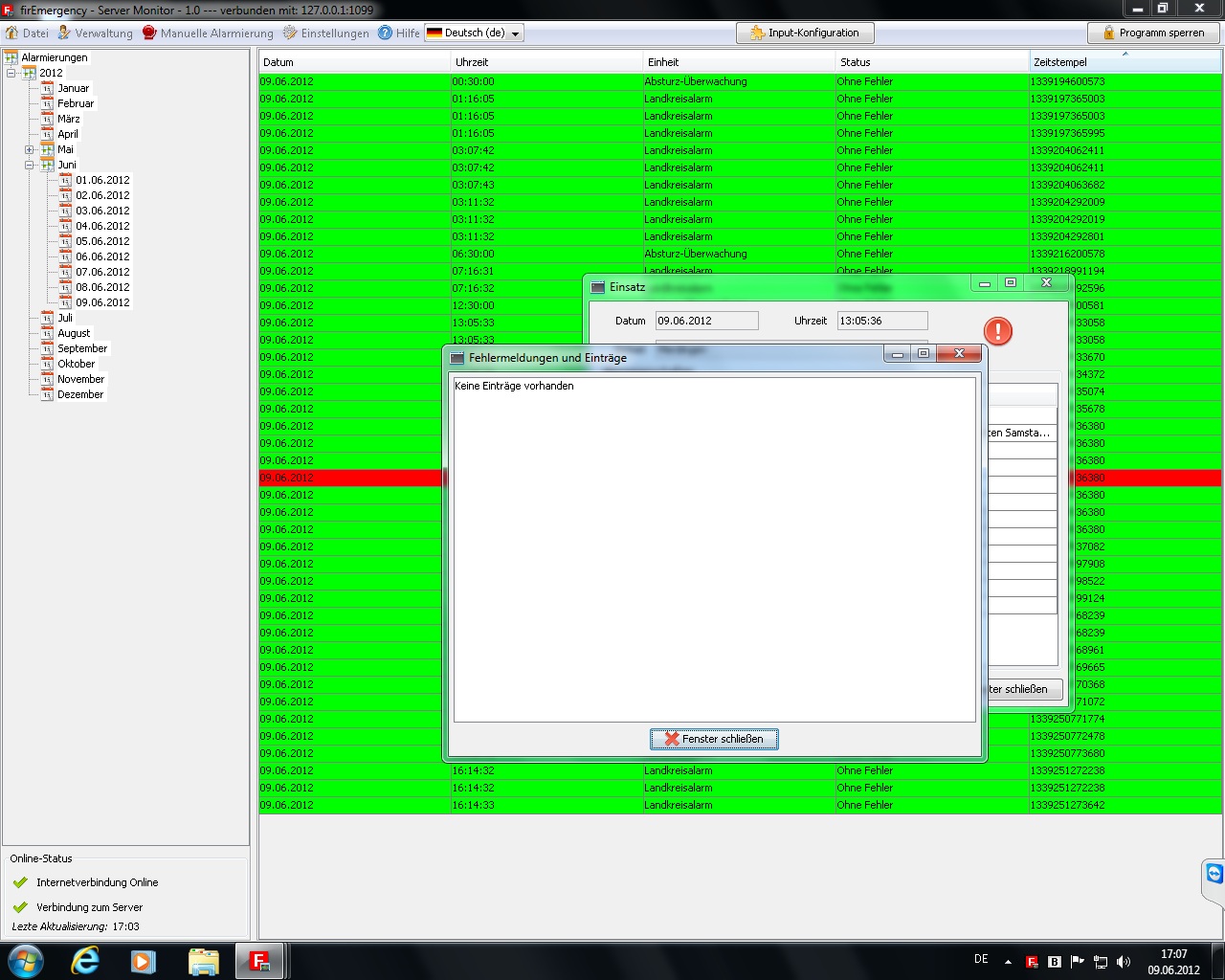Open the Verwaltung menu
Screen dimensions: 1225x980
pyautogui.click(x=95, y=33)
